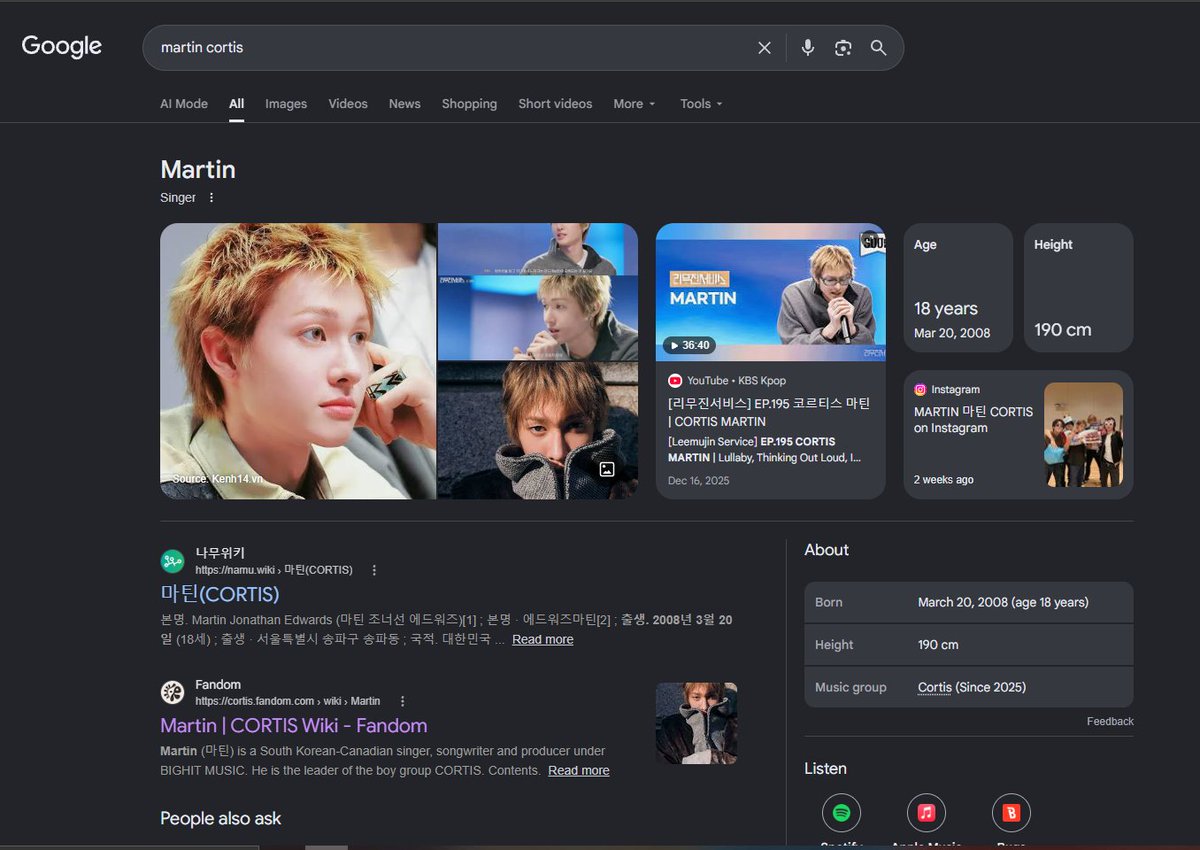Open Google Lens image search icon
Screen dimensions: 1200x850
(843, 48)
